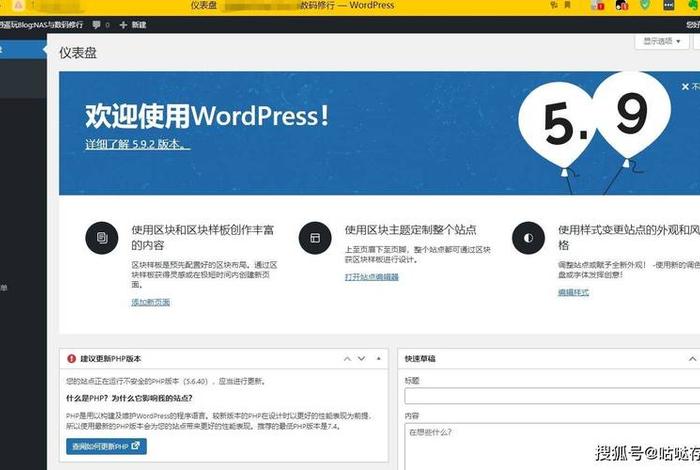Click the key/translate icon in browser toolbar
Viewport: 700px width, 470px height.
tap(554, 5)
